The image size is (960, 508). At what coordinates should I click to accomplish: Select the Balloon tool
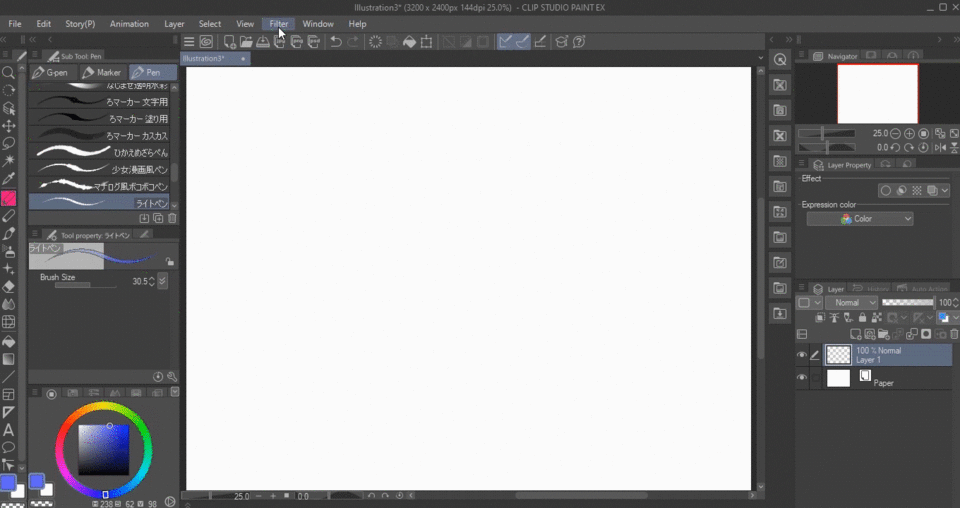tap(9, 447)
